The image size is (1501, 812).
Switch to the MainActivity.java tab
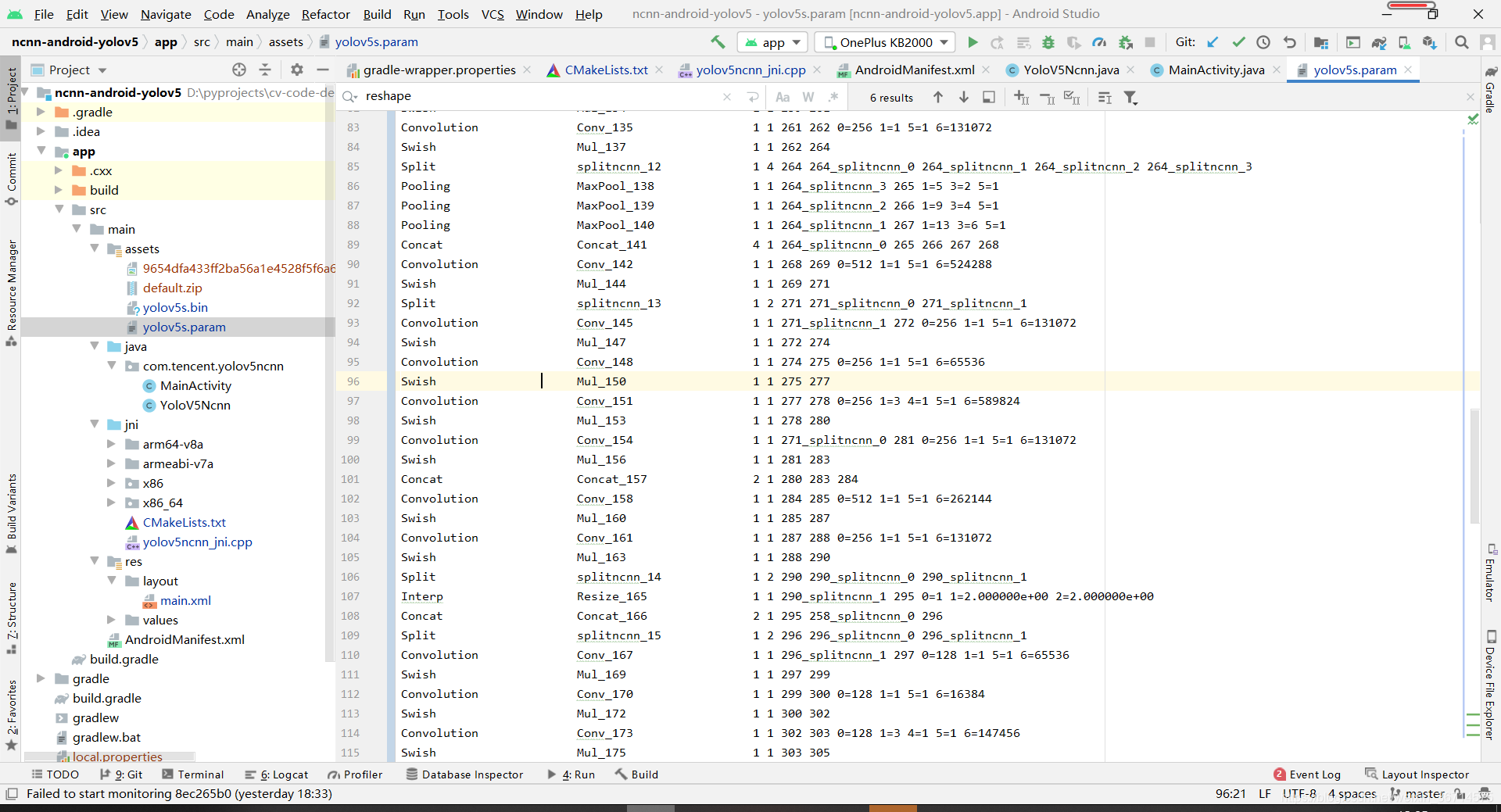[1216, 70]
